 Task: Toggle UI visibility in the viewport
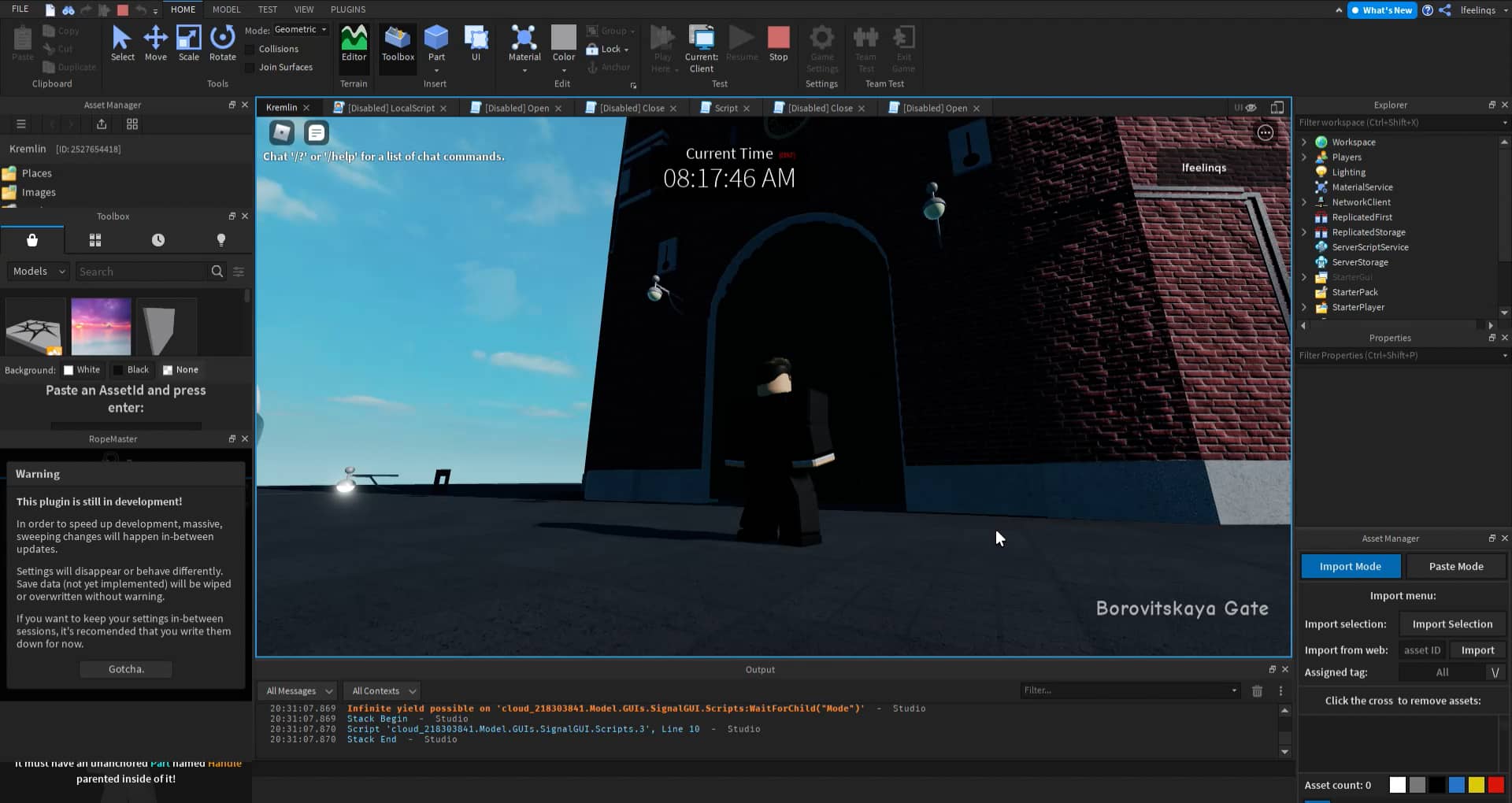click(1246, 107)
